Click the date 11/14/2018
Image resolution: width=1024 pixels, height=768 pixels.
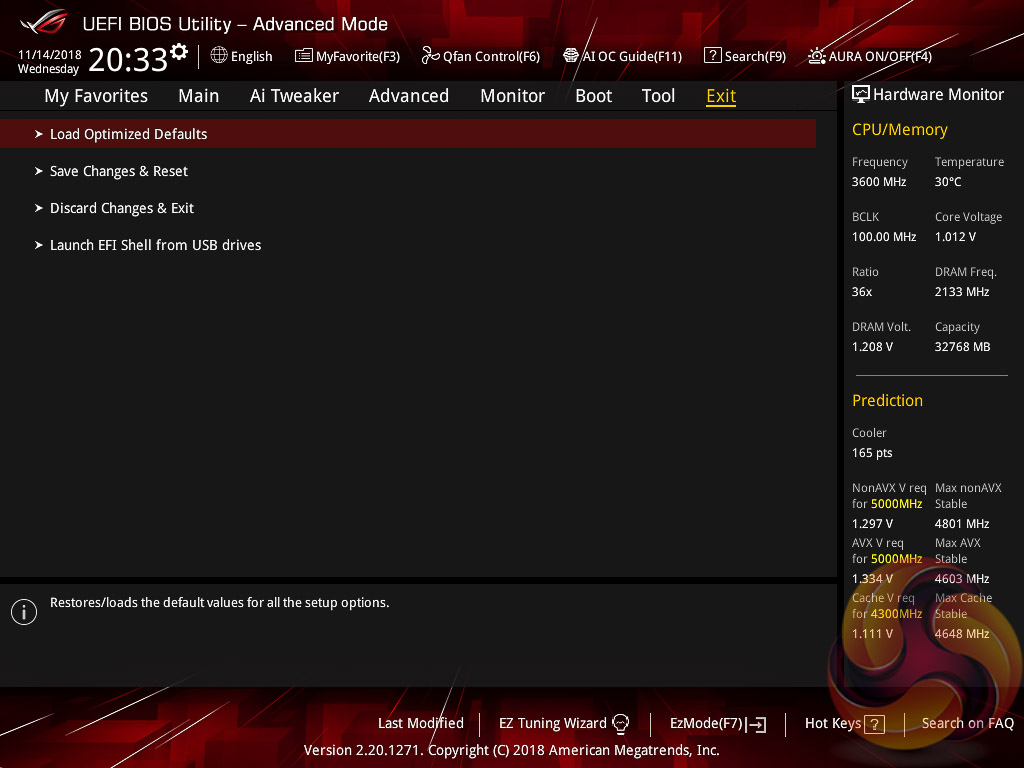tap(50, 55)
